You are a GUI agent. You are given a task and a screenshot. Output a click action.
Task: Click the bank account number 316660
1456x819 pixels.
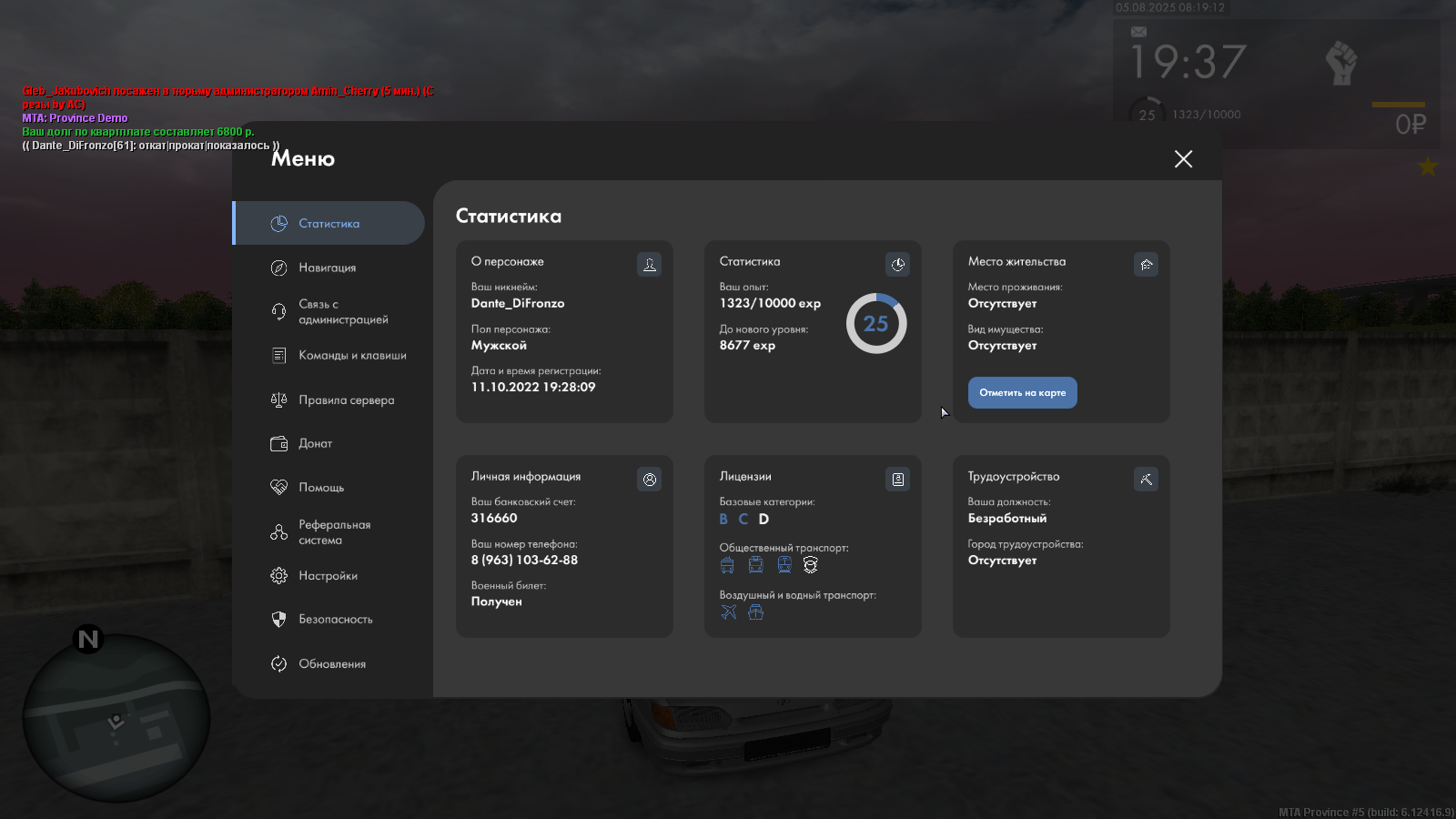tap(494, 519)
